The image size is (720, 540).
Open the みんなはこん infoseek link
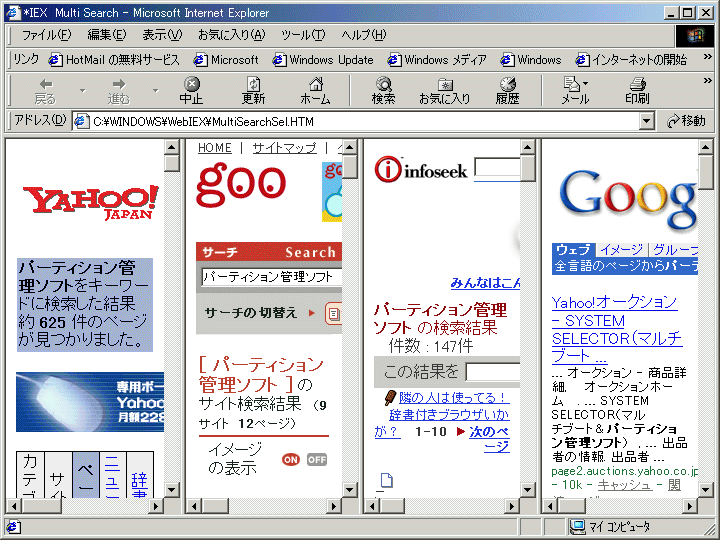coord(485,283)
